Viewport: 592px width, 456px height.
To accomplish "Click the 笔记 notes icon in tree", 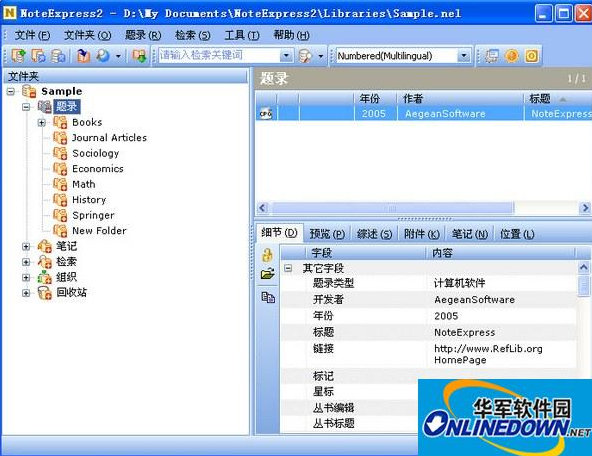I will (45, 246).
